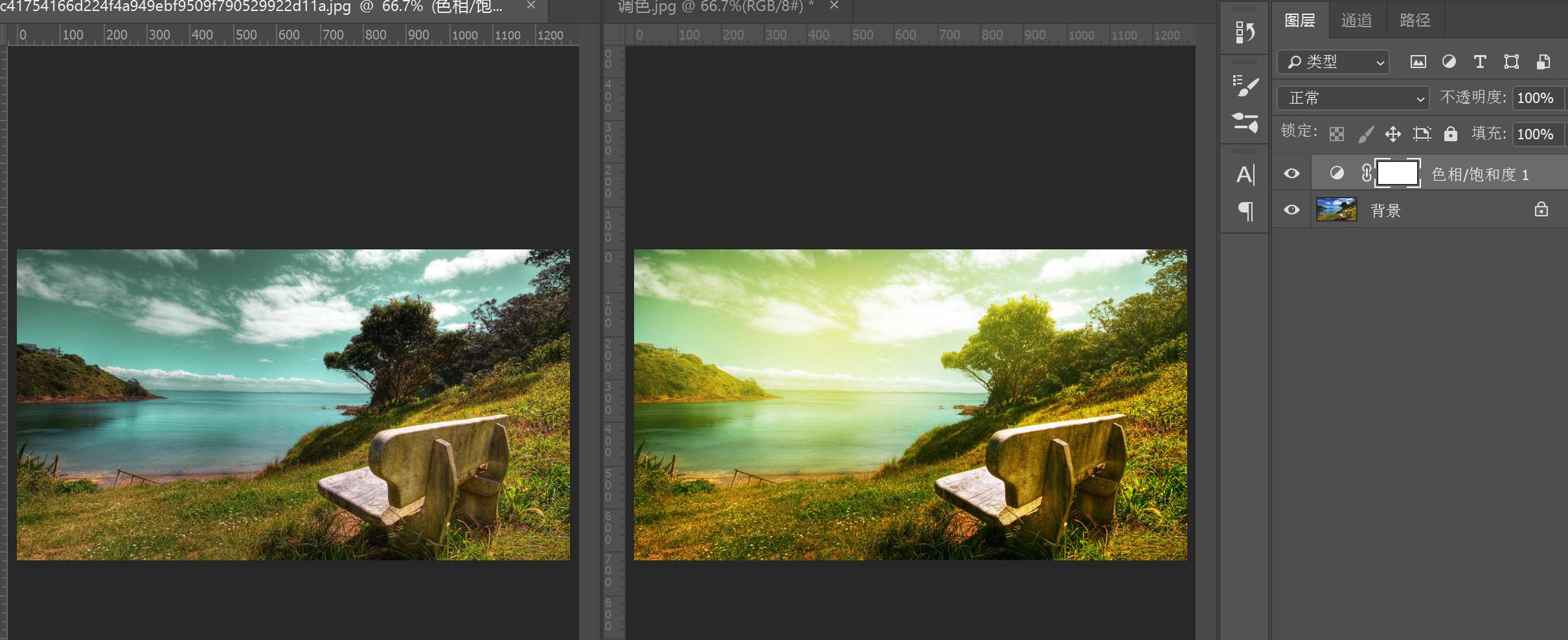Hide the 色相/饱和度 1 layer
This screenshot has height=640, width=1568.
(x=1291, y=174)
